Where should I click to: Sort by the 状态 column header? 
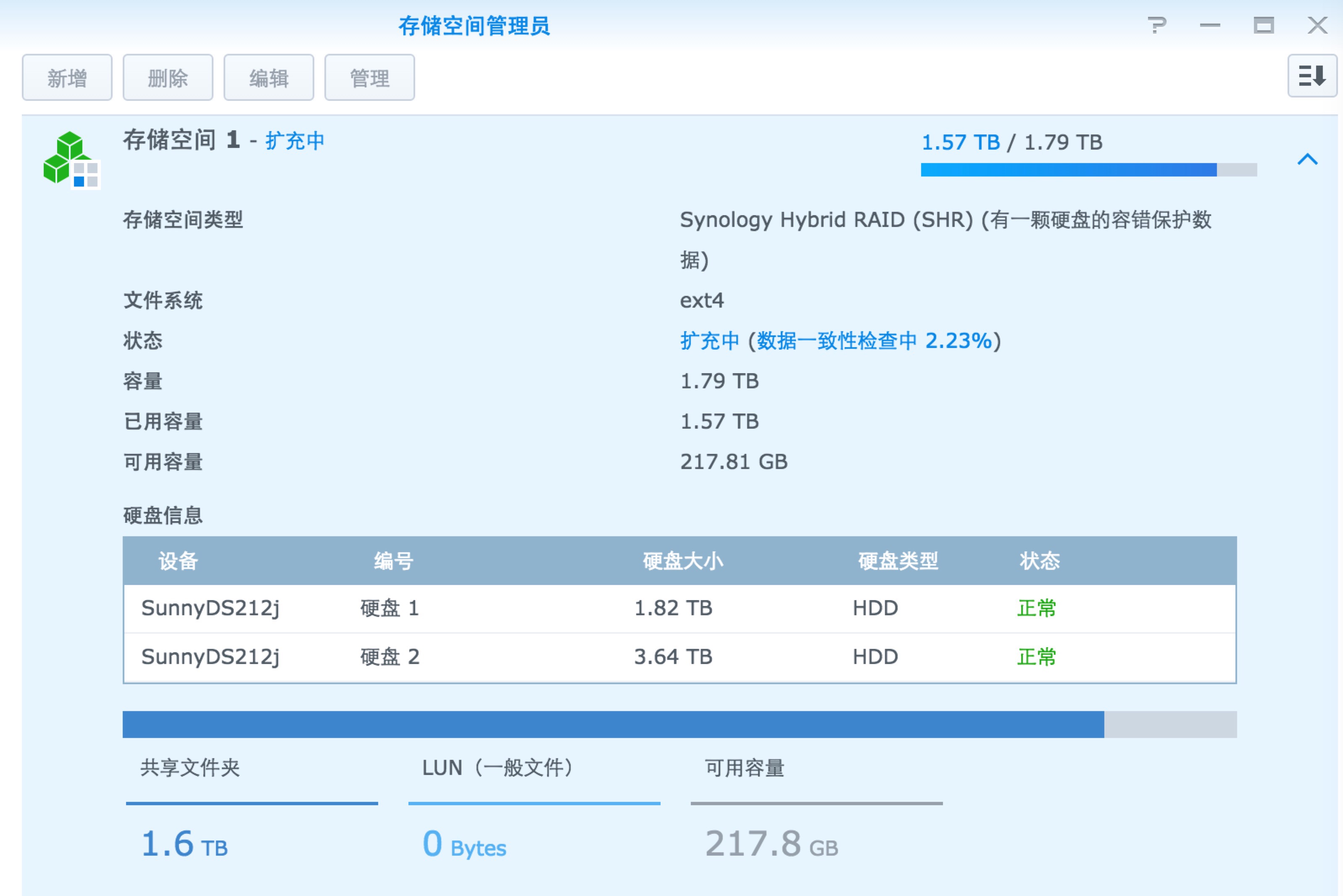coord(1040,561)
